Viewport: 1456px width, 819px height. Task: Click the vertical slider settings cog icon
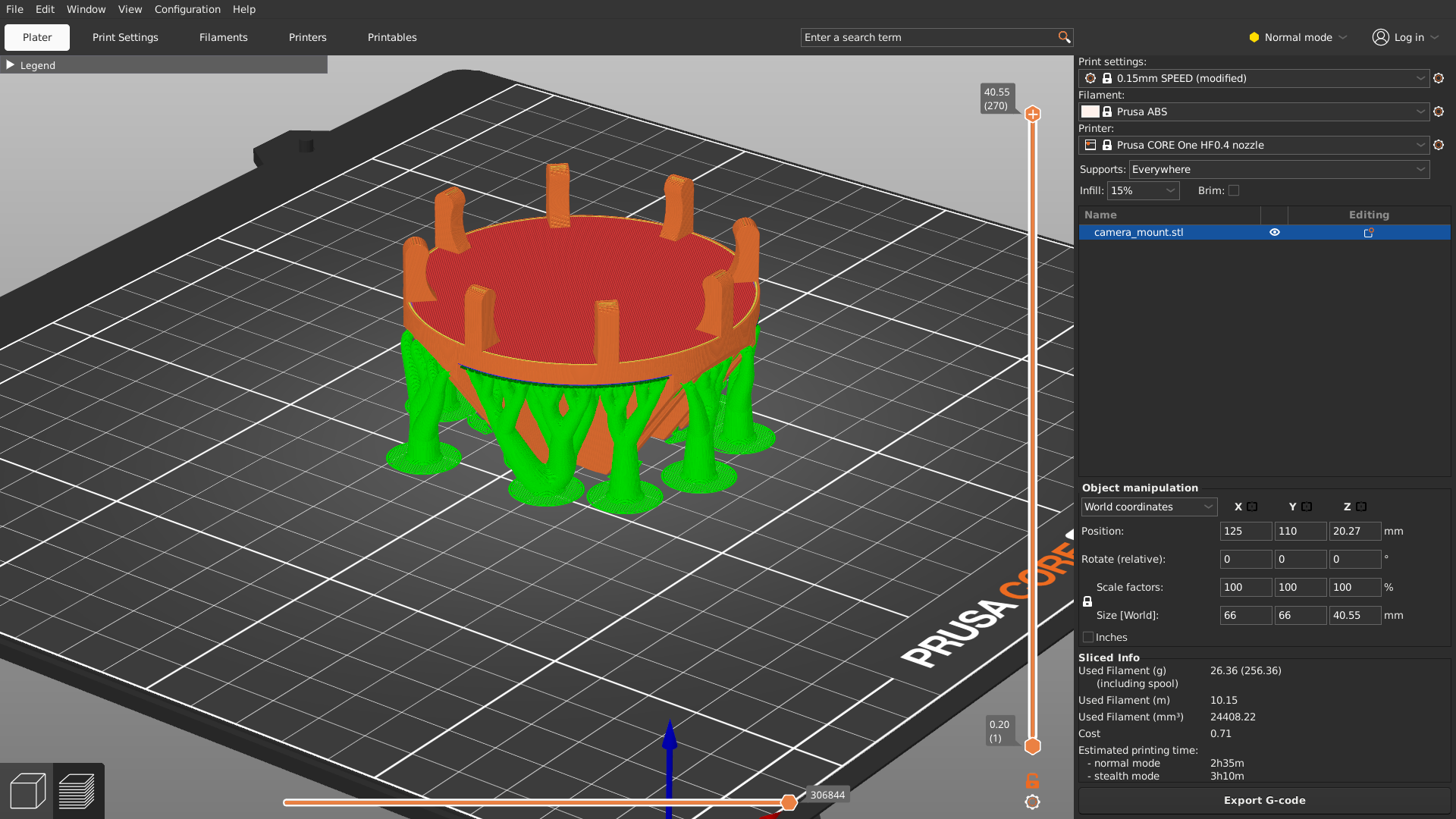tap(1032, 802)
